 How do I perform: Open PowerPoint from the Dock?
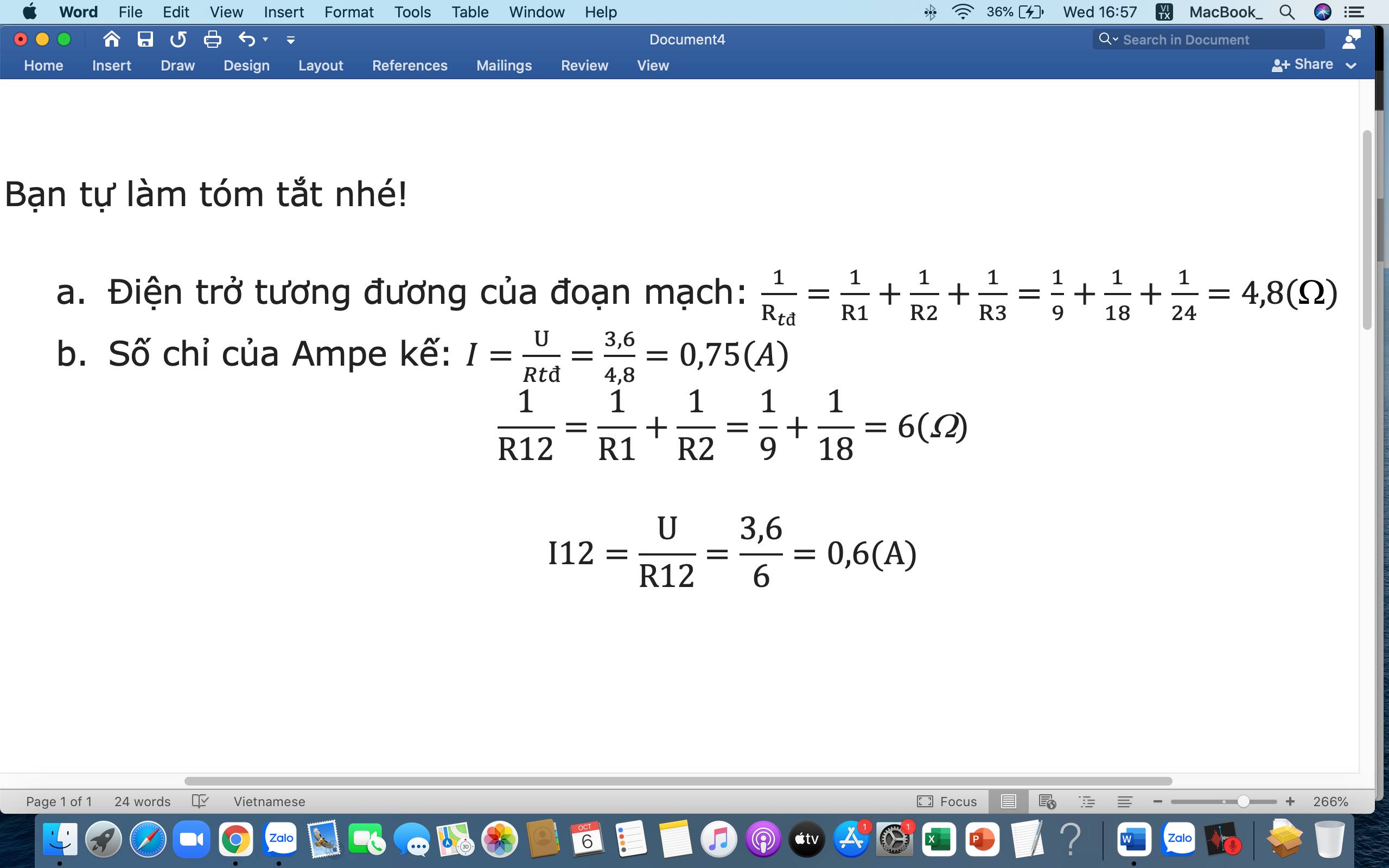pyautogui.click(x=982, y=840)
